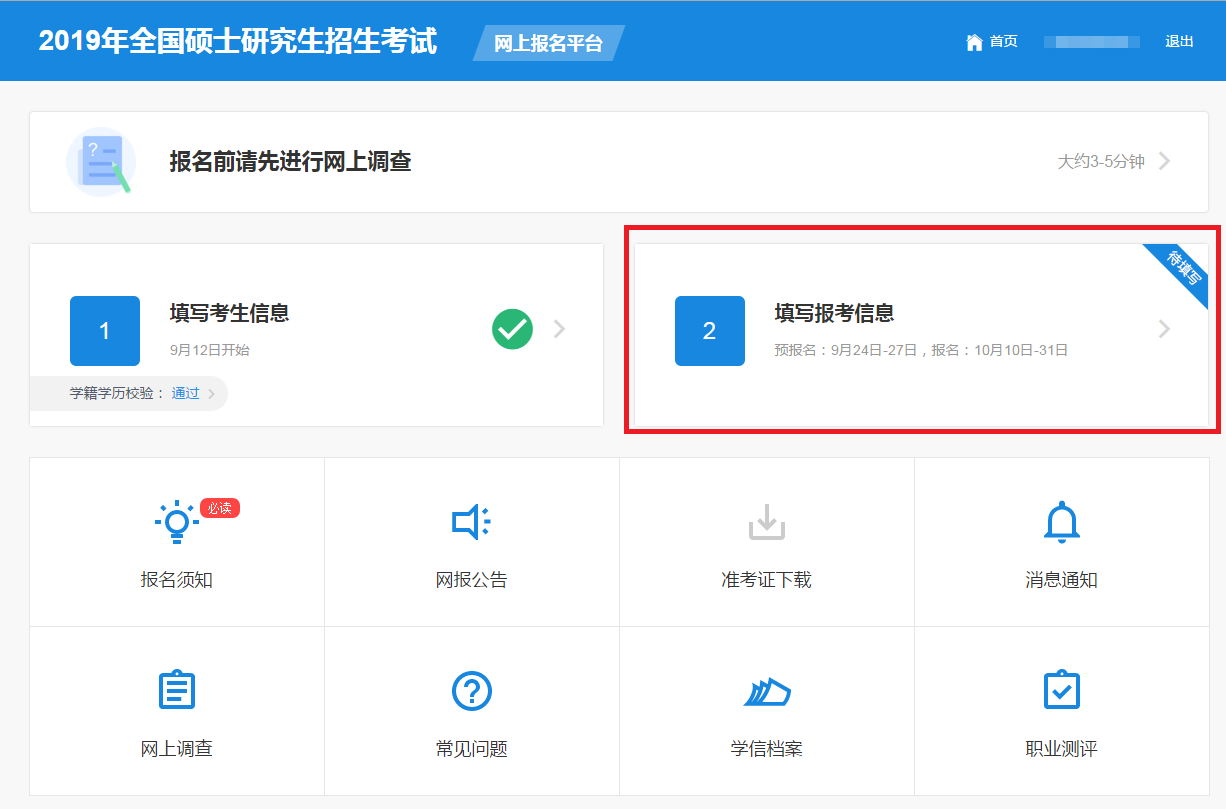
Task: Click 退出 to log out
Action: (x=1179, y=42)
